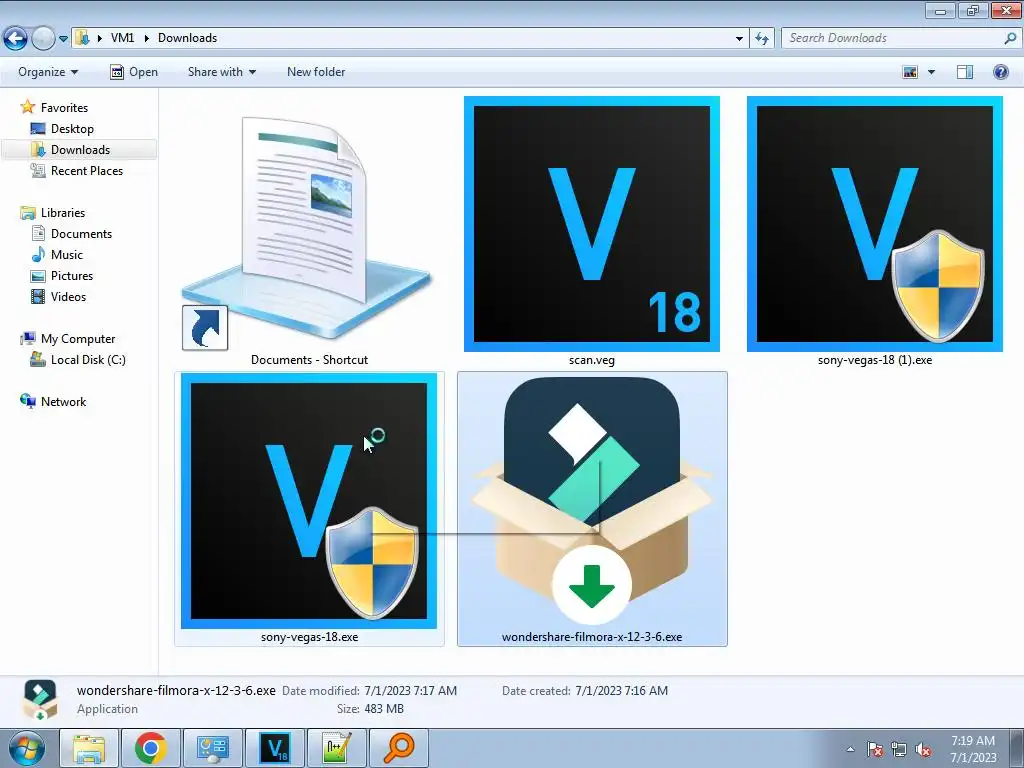Click the scan.veg file name label
The width and height of the screenshot is (1024, 768).
tap(592, 360)
